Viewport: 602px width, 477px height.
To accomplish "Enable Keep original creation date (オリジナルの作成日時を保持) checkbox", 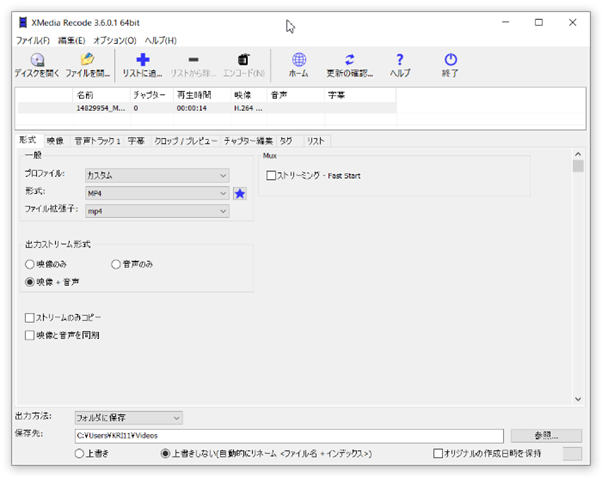I will [438, 454].
